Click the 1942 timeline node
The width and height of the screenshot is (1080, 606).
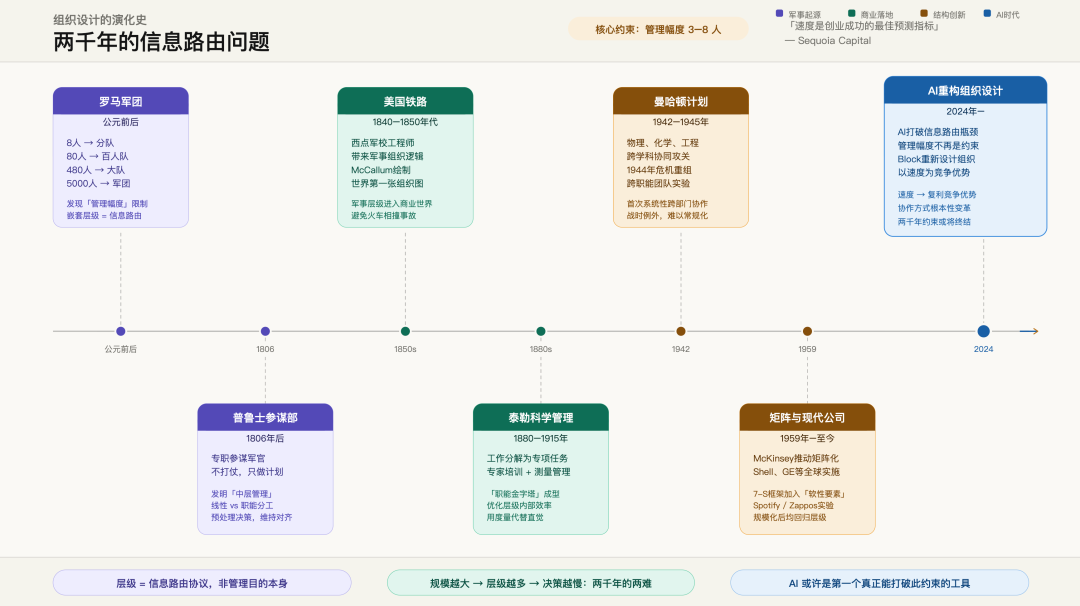pyautogui.click(x=680, y=330)
